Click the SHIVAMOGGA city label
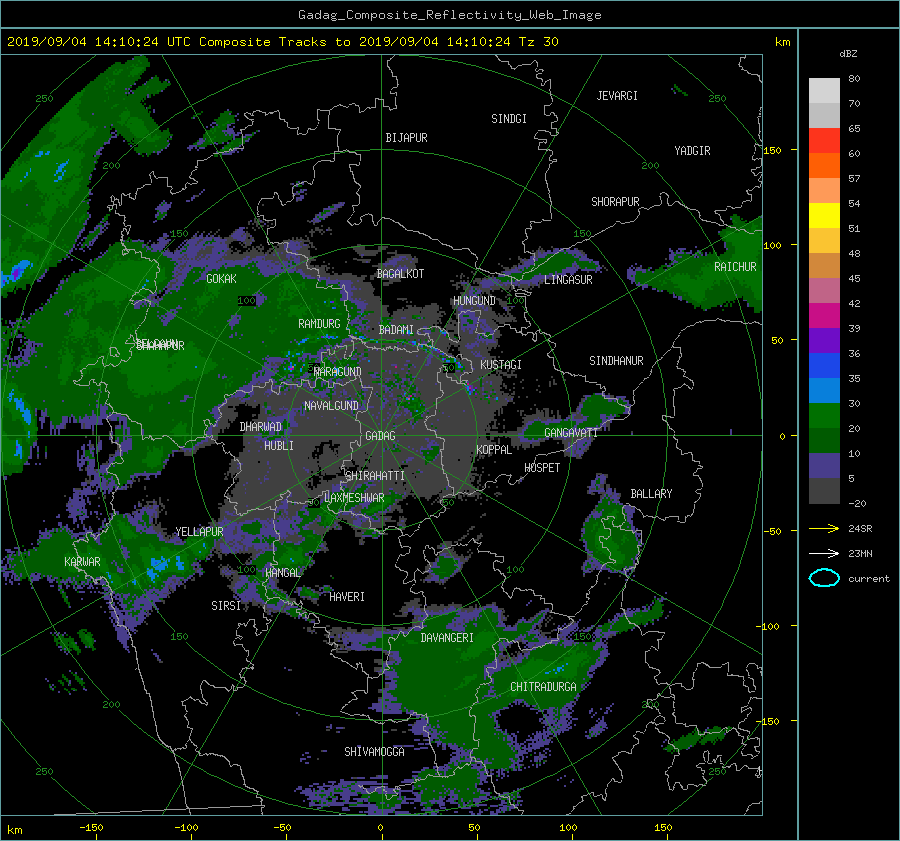Viewport: 900px width, 841px height. (374, 751)
